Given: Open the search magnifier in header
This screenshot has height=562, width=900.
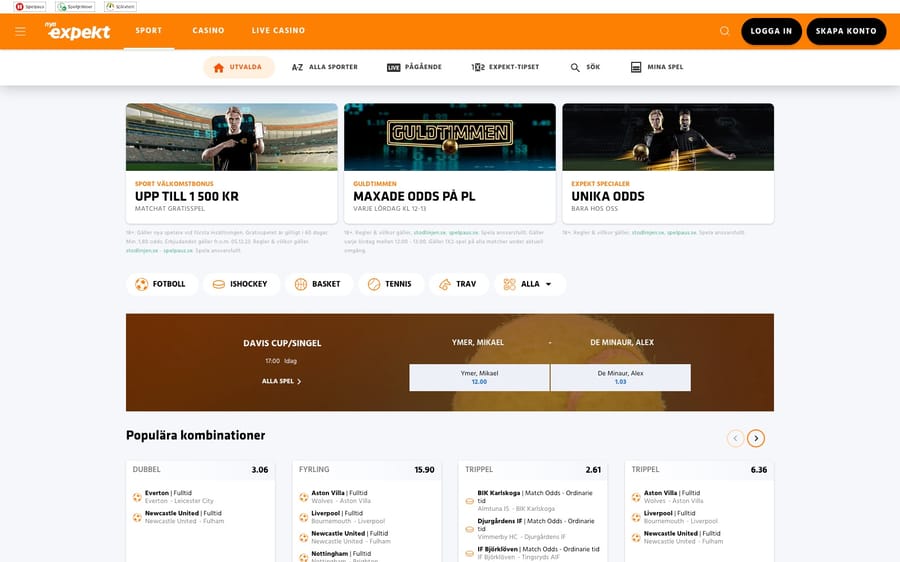Looking at the screenshot, I should pos(724,31).
